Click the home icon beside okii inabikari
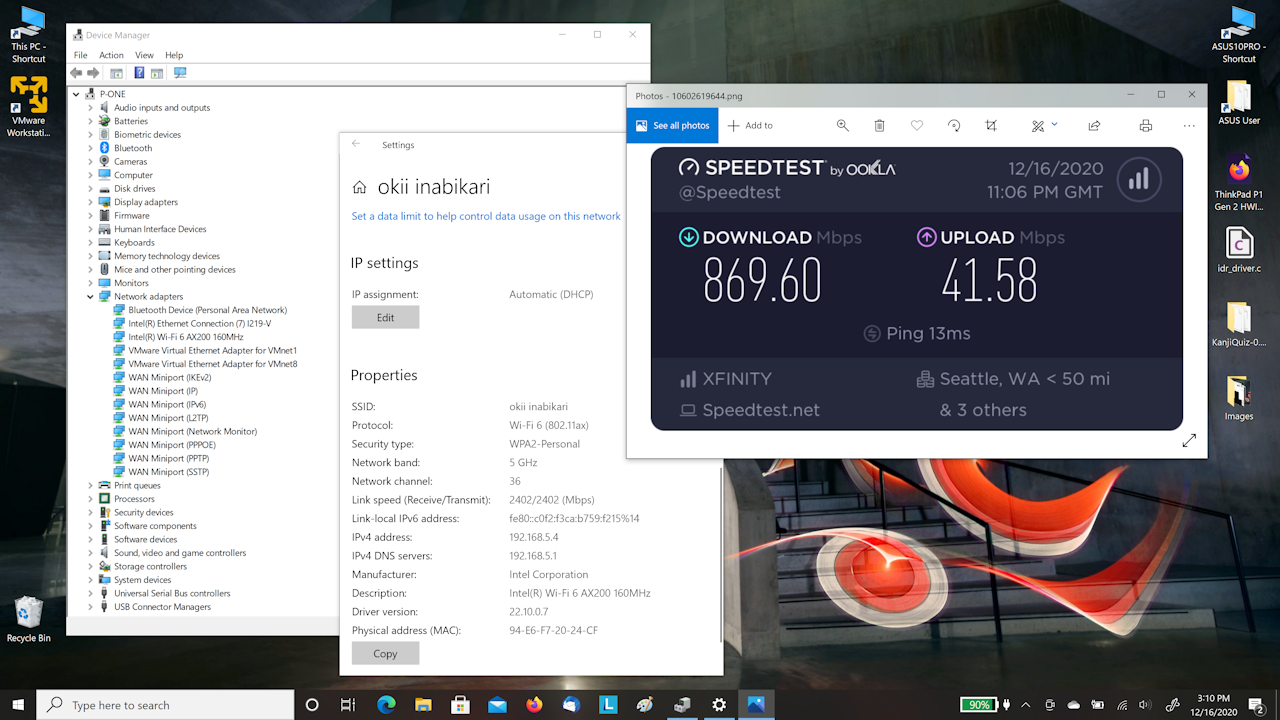The height and width of the screenshot is (720, 1280). 359,187
